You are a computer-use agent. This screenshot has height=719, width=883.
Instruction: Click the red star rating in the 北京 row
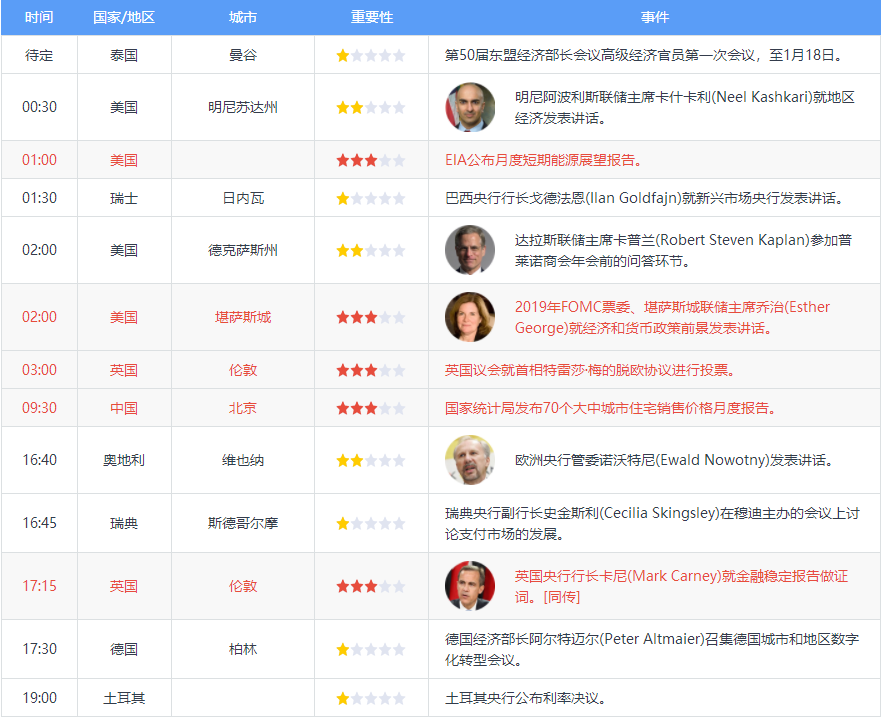point(371,408)
